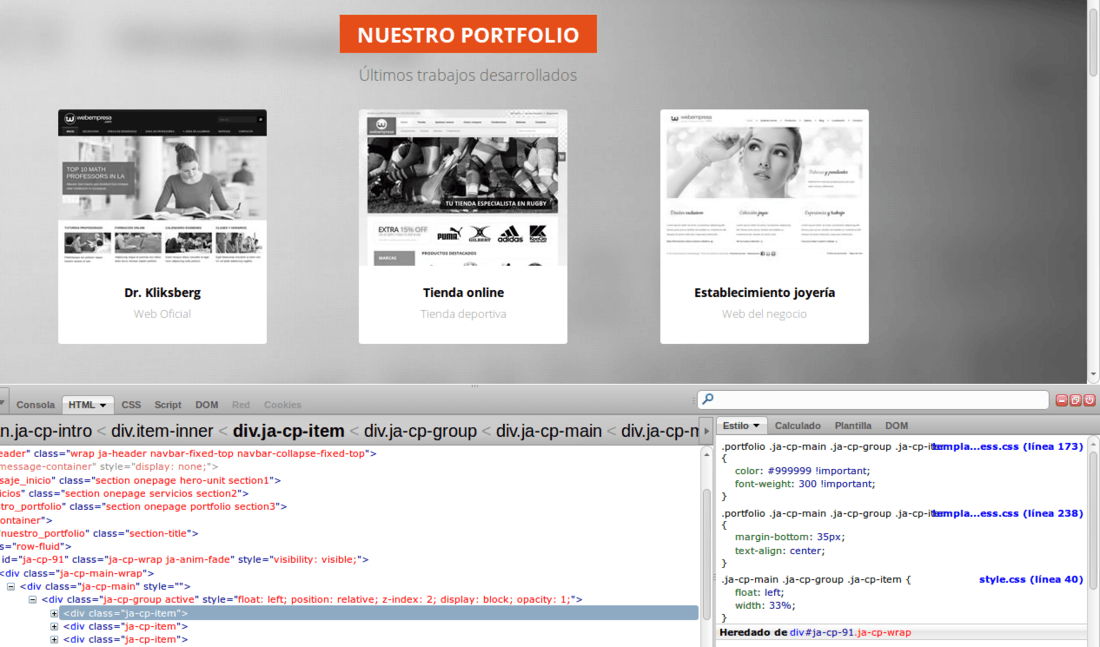Image resolution: width=1100 pixels, height=647 pixels.
Task: Click the web page vertical scrollbar thumb
Action: [x=1094, y=44]
